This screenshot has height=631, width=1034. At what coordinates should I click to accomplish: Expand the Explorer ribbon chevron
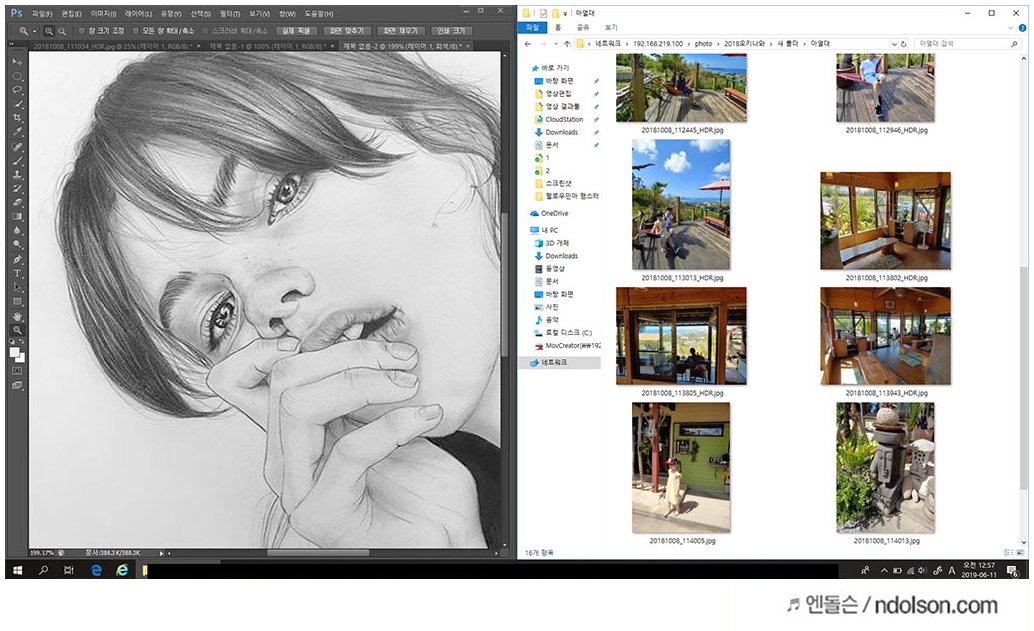1010,28
